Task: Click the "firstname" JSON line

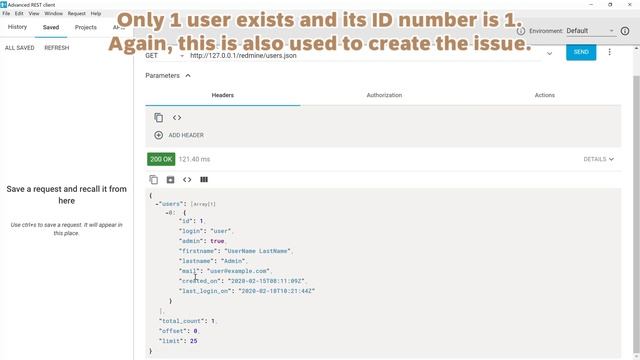Action: (236, 251)
